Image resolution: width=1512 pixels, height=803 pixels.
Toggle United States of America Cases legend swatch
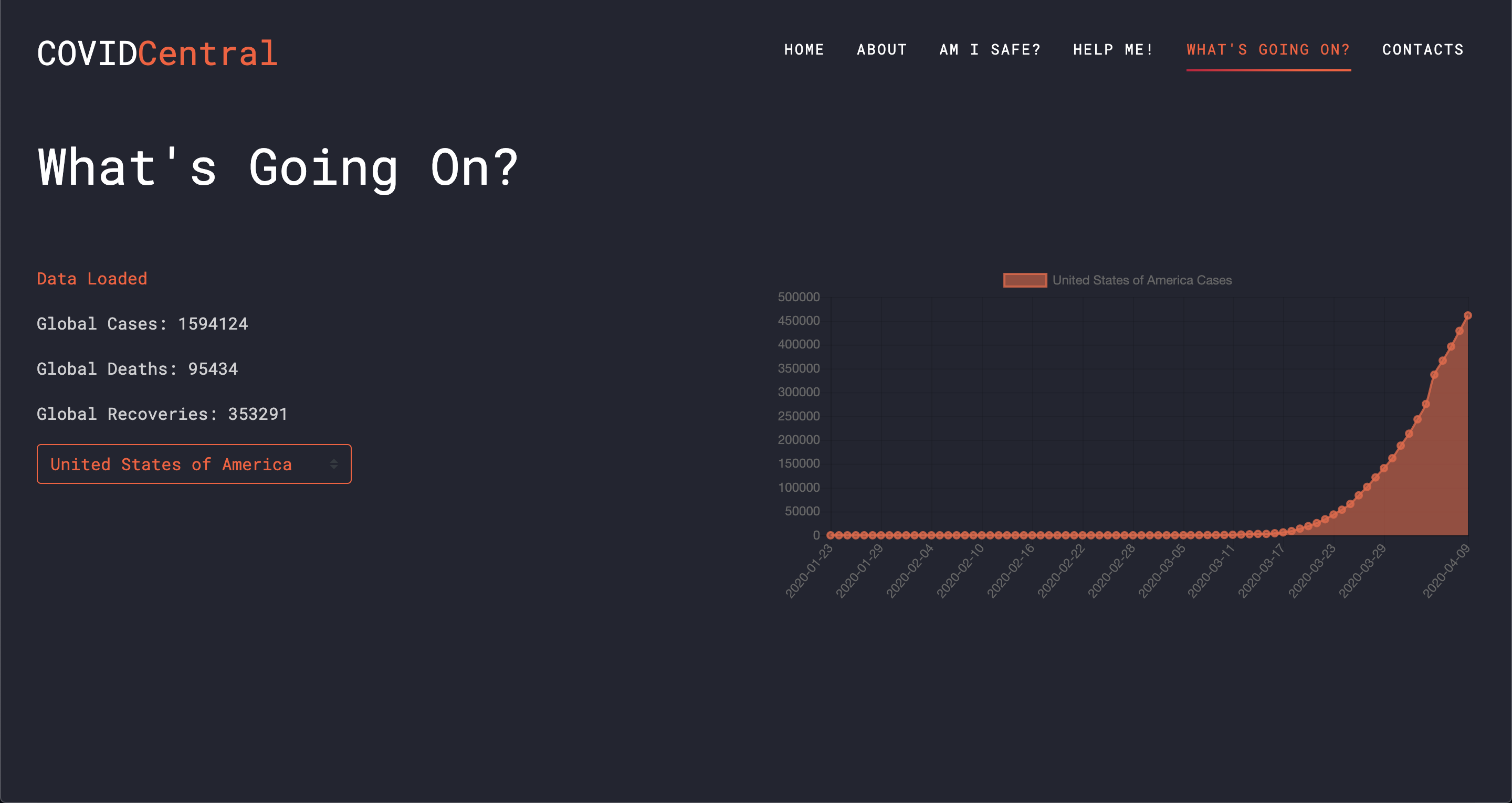(1025, 281)
